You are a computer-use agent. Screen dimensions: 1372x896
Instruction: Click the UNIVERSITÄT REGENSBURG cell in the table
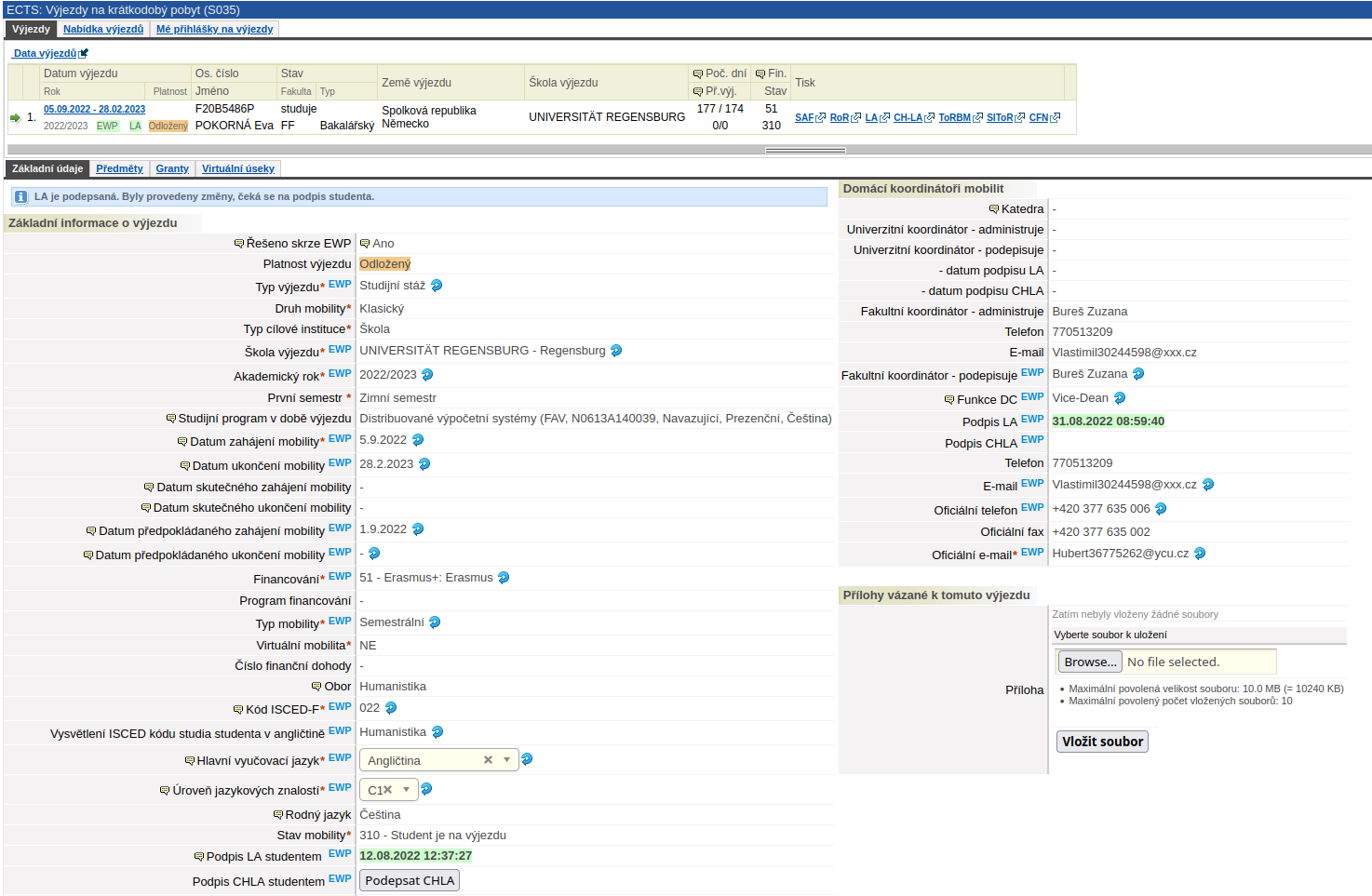click(x=607, y=117)
